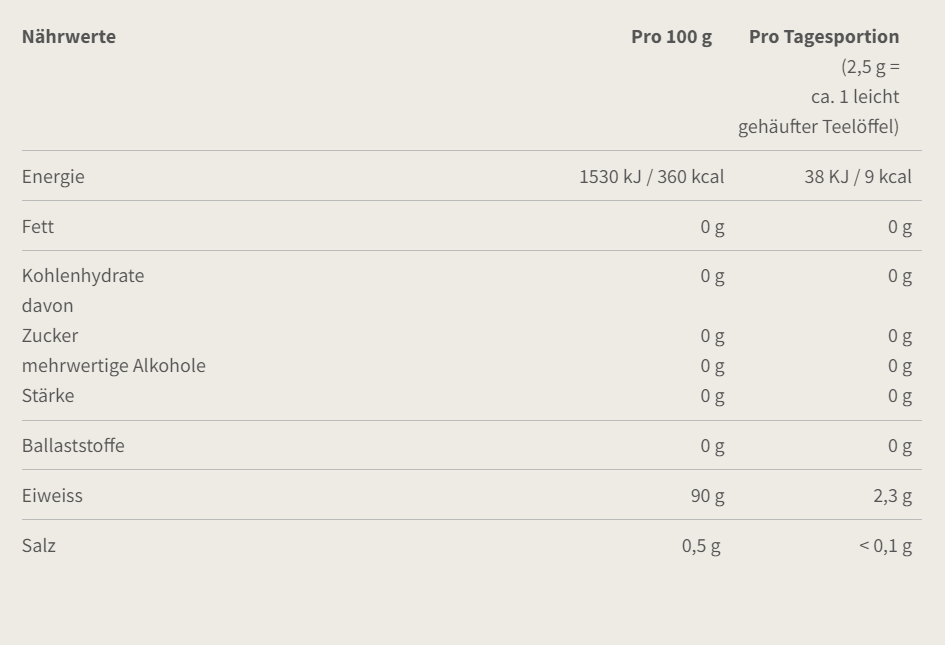Select the word davon
945x645 pixels.
[x=48, y=306]
